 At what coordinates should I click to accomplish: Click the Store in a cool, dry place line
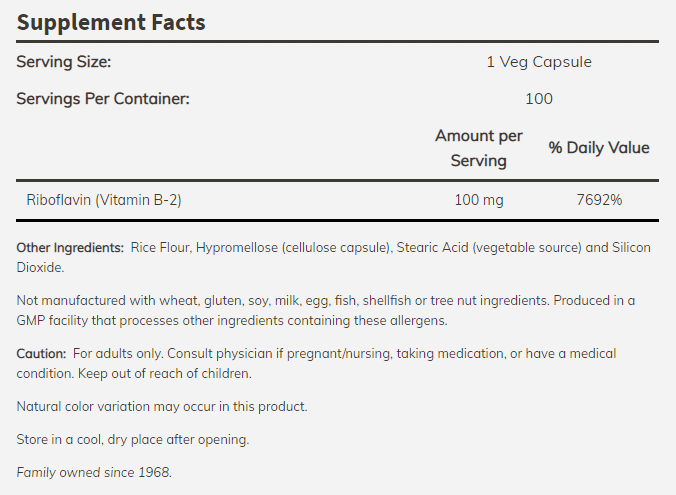pos(133,439)
